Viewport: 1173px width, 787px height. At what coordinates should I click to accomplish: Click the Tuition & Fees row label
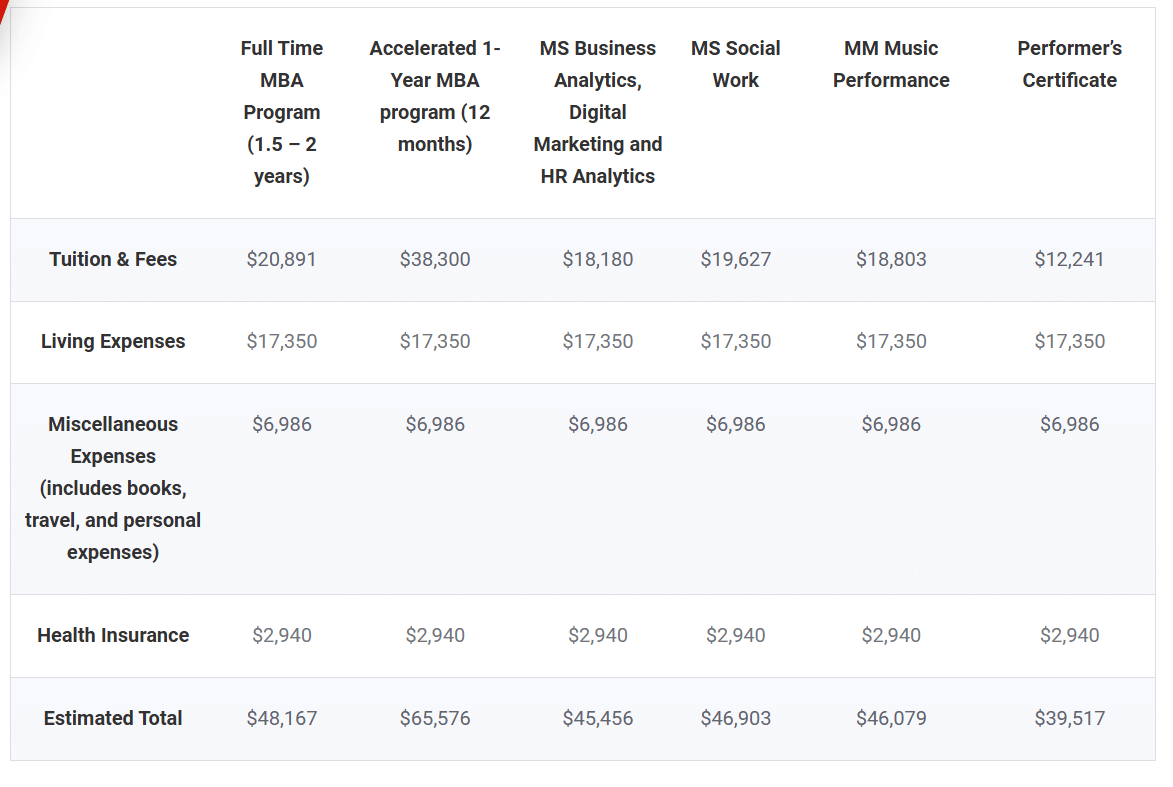(113, 259)
